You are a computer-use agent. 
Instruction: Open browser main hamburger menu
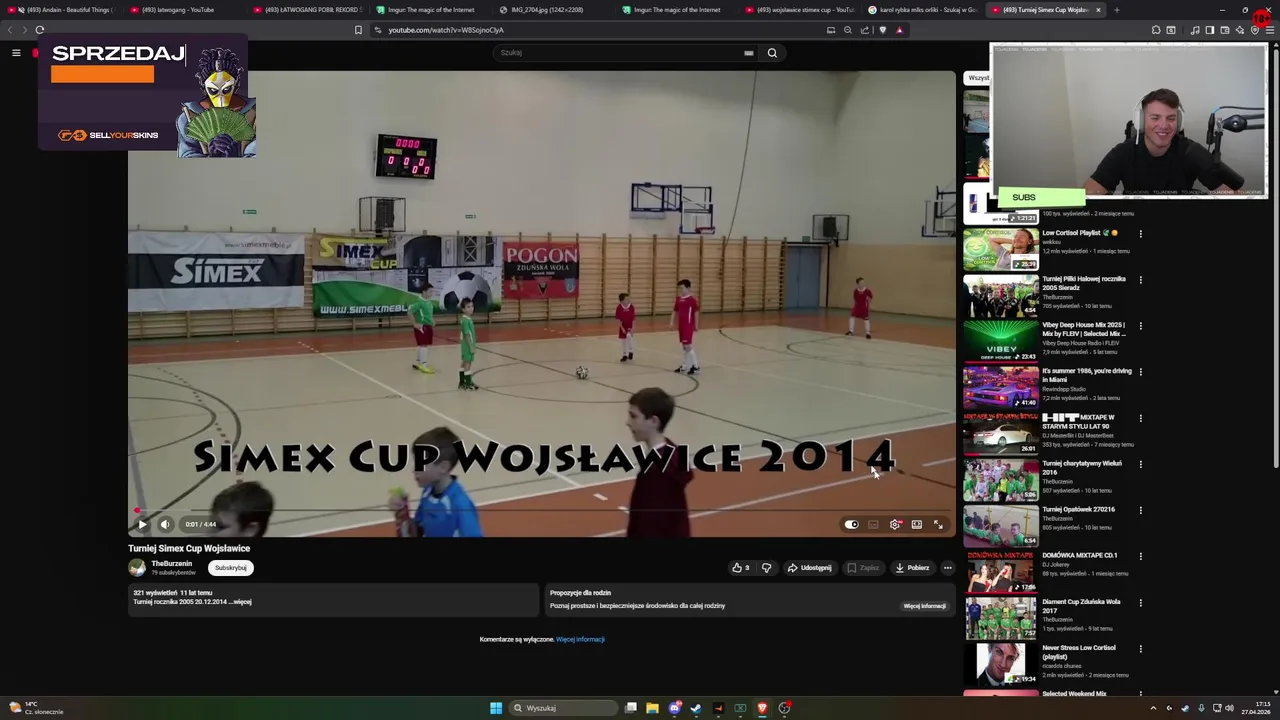click(x=1270, y=30)
